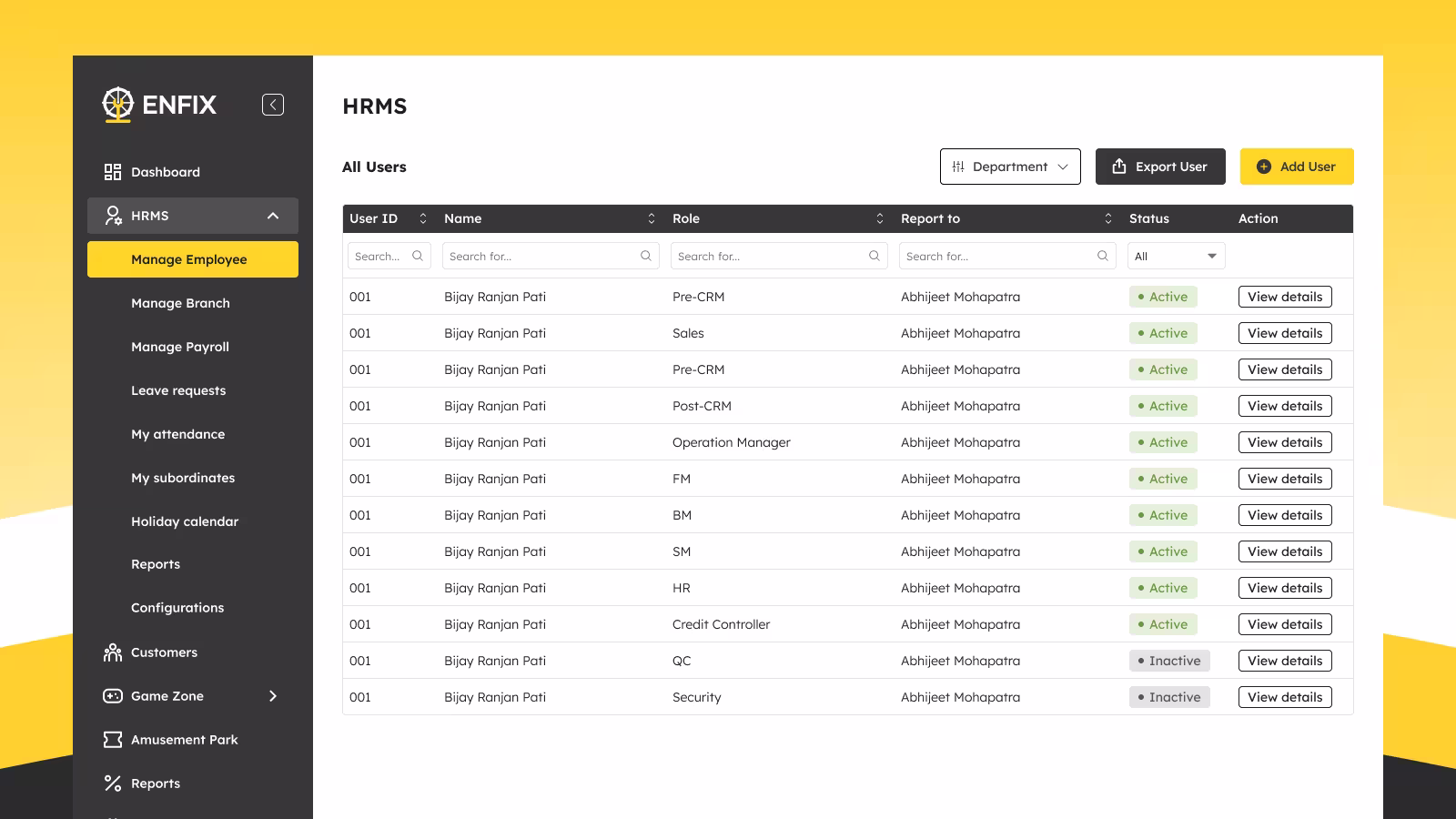This screenshot has width=1456, height=819.
Task: Click the Post-CRM role cell
Action: pos(702,406)
